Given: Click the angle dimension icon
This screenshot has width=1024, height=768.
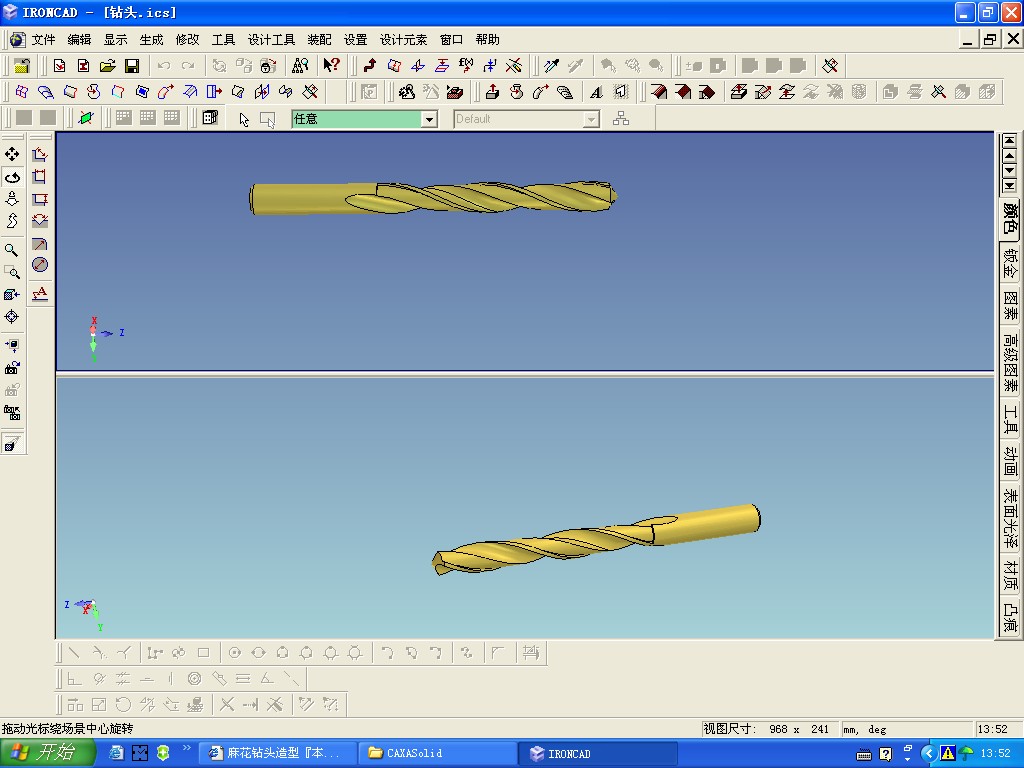Looking at the screenshot, I should (40, 221).
